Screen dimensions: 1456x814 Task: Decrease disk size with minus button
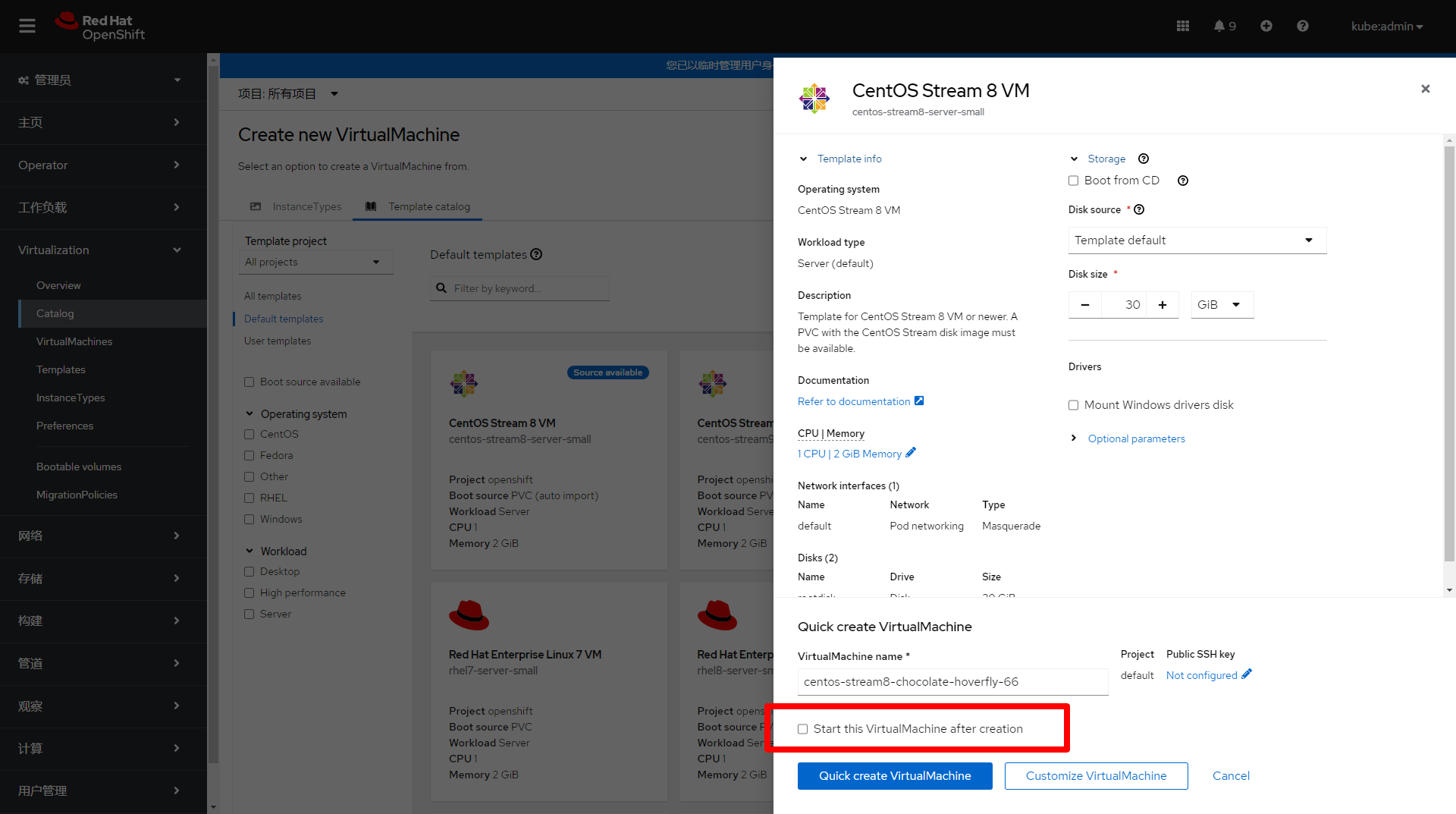pos(1085,305)
